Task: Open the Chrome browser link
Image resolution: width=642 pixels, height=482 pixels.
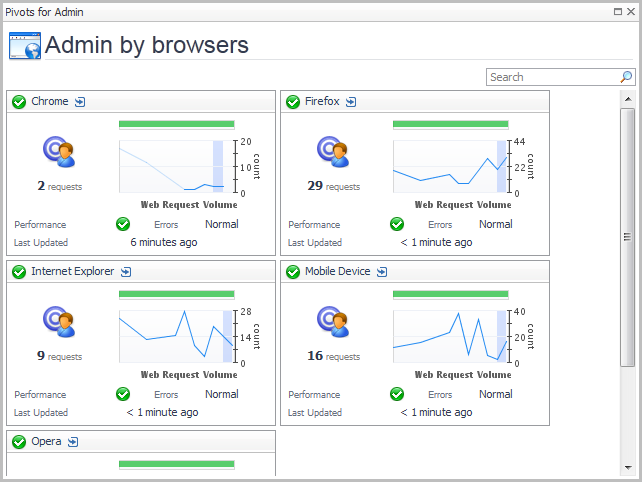Action: (49, 102)
